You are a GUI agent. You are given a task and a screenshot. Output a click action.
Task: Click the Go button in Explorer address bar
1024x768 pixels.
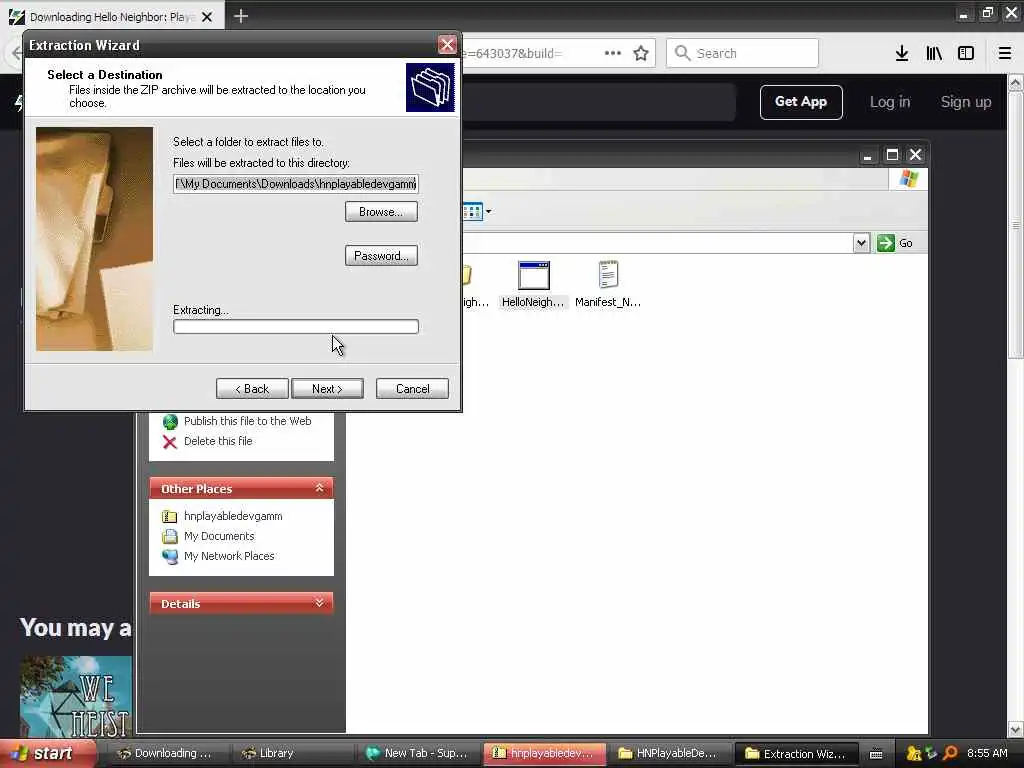click(x=895, y=243)
